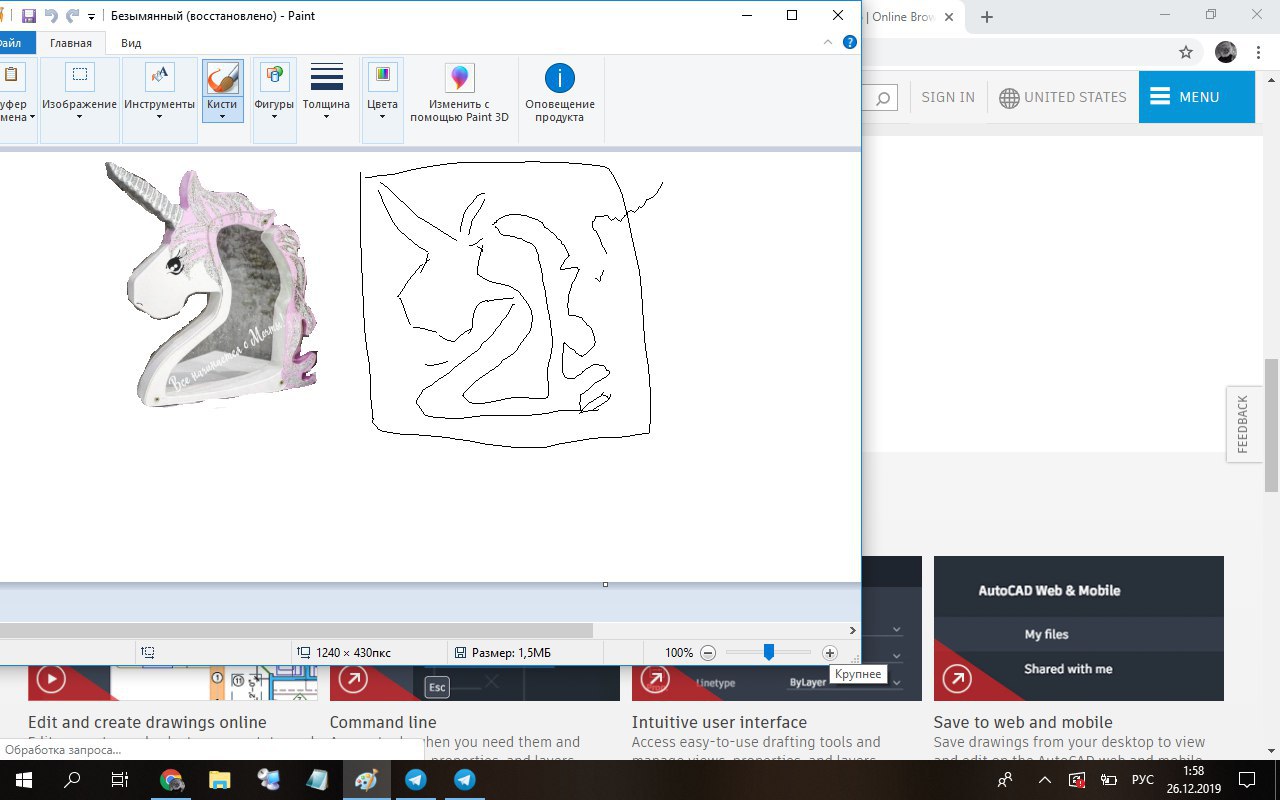Open the Windows Start menu
Image resolution: width=1280 pixels, height=800 pixels.
pos(23,780)
